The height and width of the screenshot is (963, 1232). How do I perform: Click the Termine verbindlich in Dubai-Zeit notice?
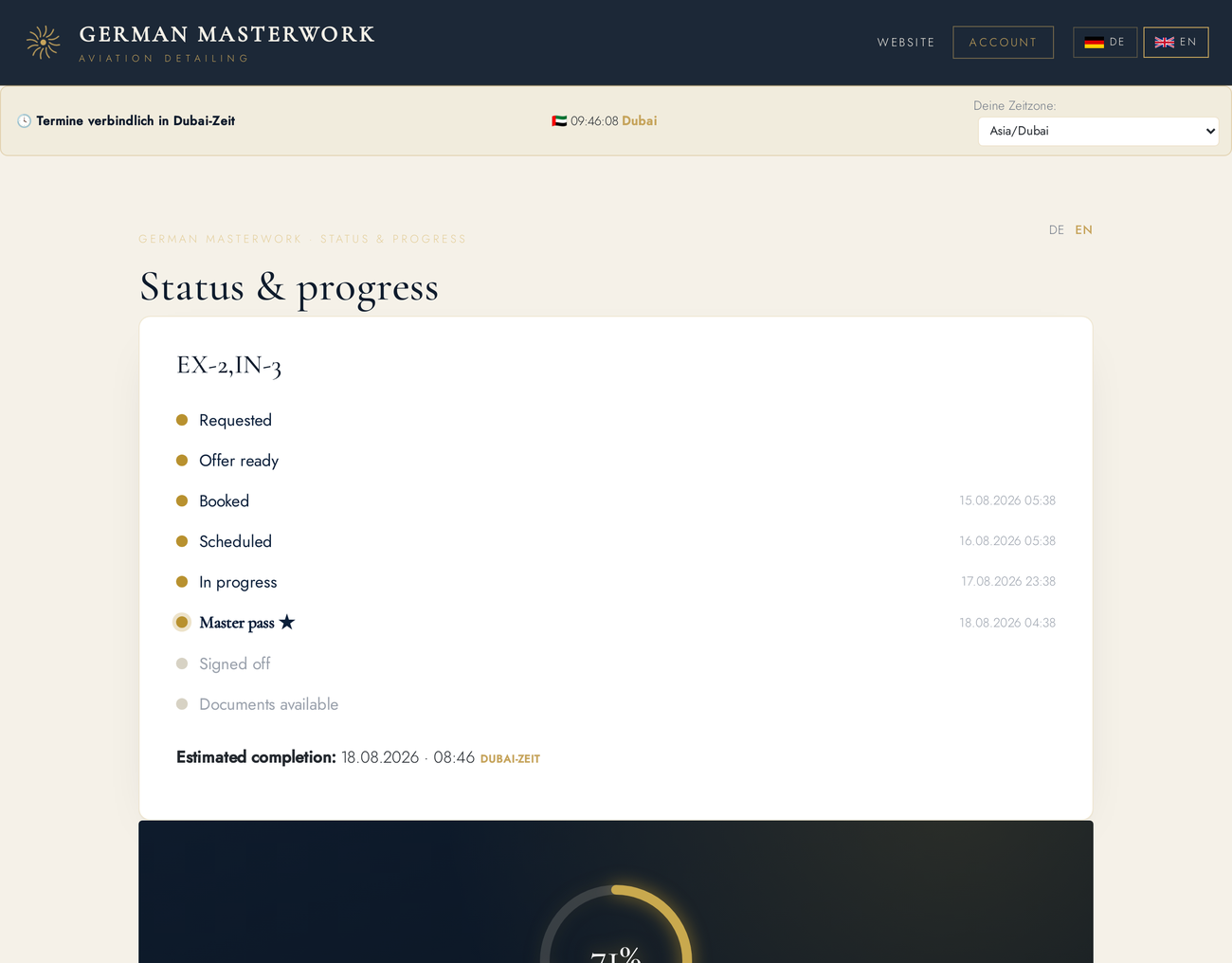click(x=136, y=121)
